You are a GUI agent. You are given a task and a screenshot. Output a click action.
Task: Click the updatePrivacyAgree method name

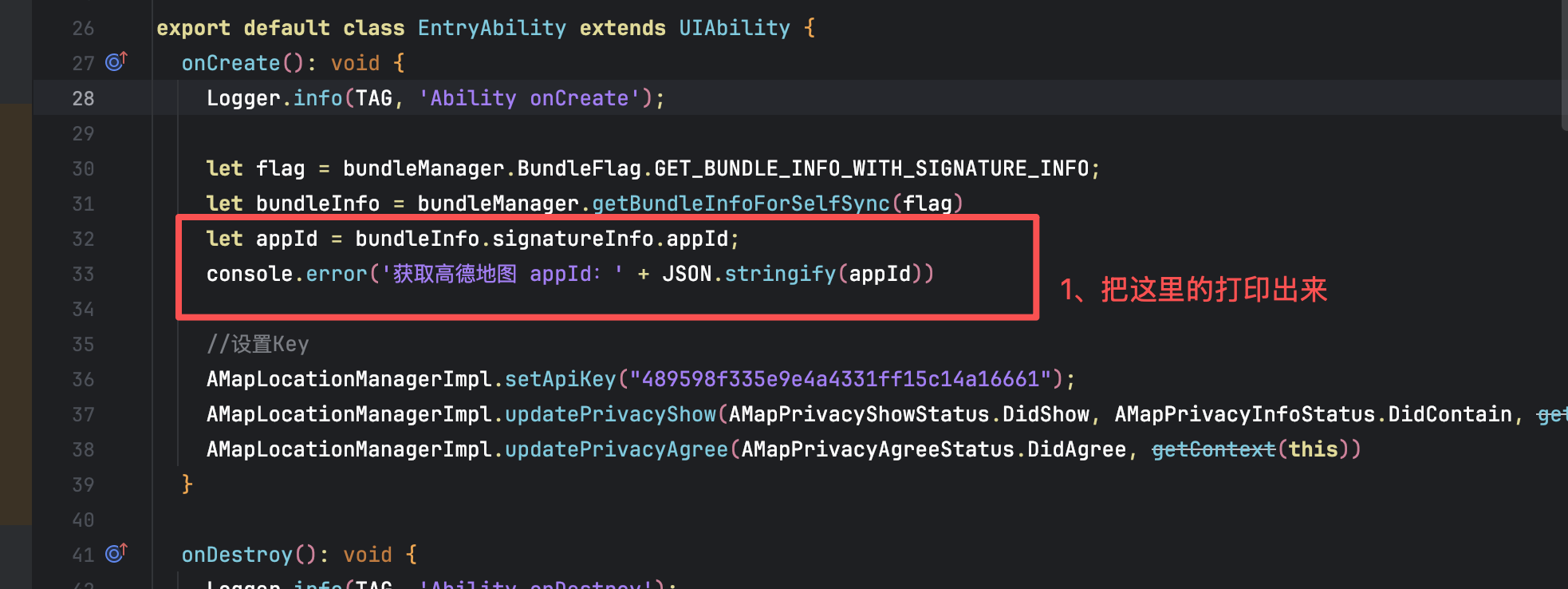(616, 449)
